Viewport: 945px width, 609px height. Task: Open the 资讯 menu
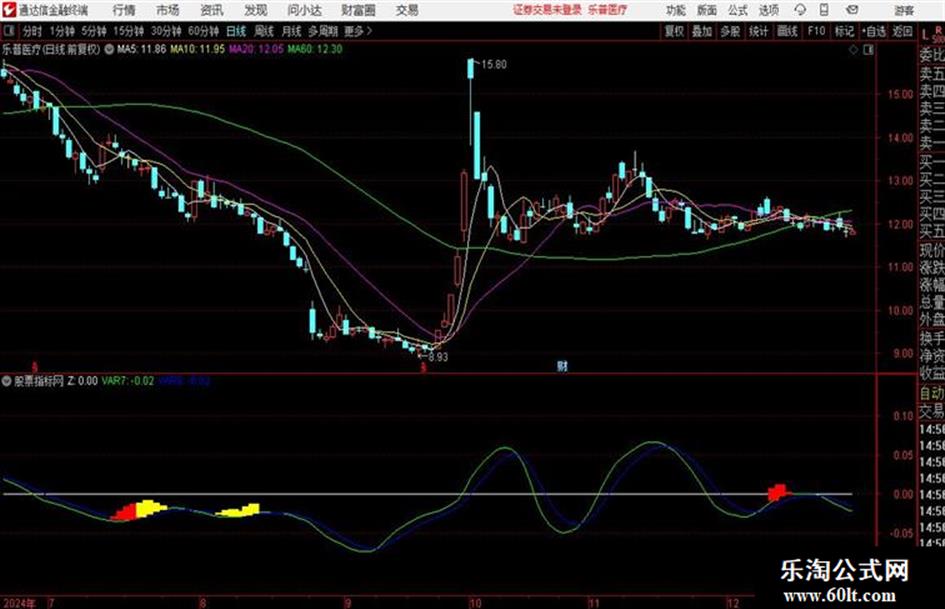212,10
